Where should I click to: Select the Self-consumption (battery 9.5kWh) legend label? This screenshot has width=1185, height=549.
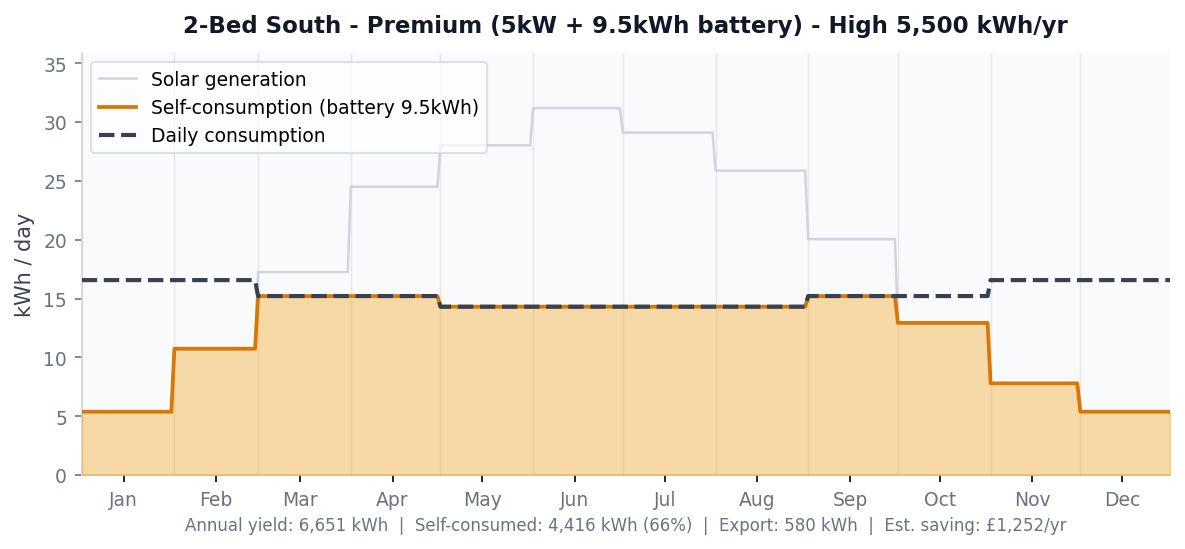click(x=314, y=107)
